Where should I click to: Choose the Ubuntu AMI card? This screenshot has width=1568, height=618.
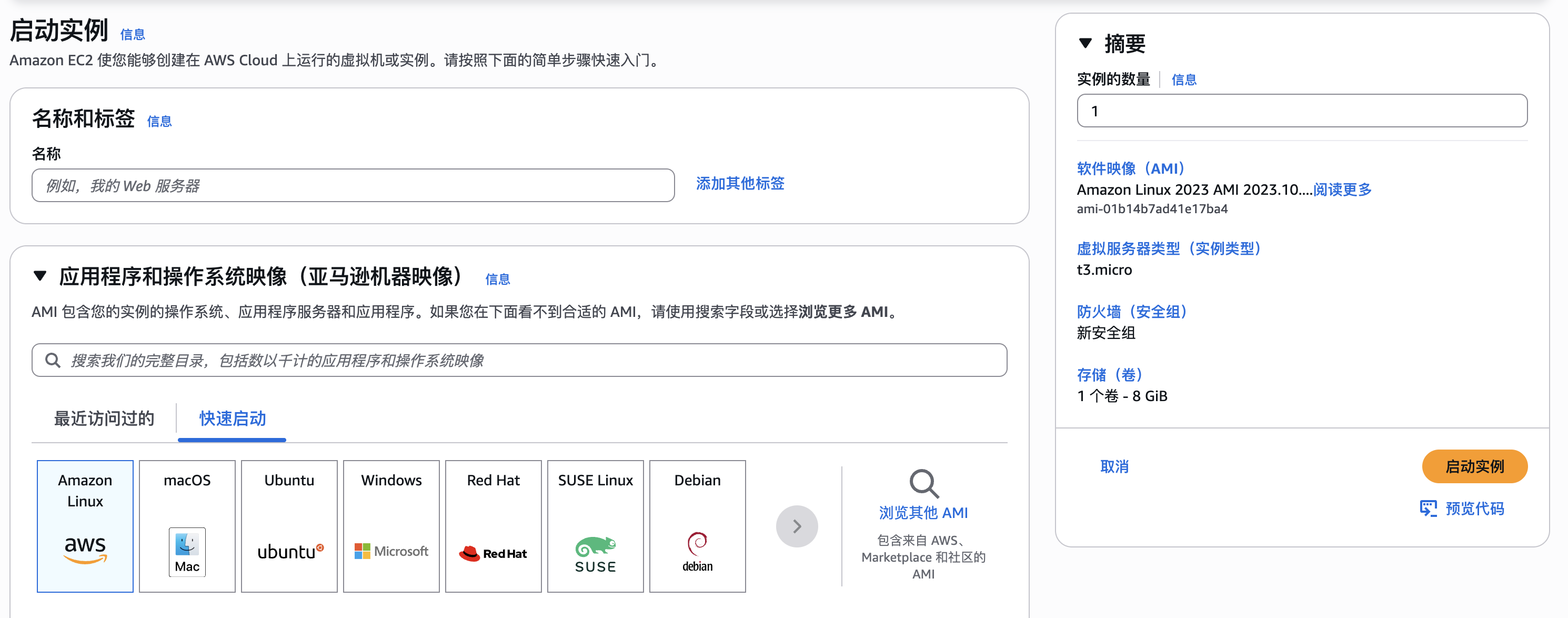pos(289,526)
